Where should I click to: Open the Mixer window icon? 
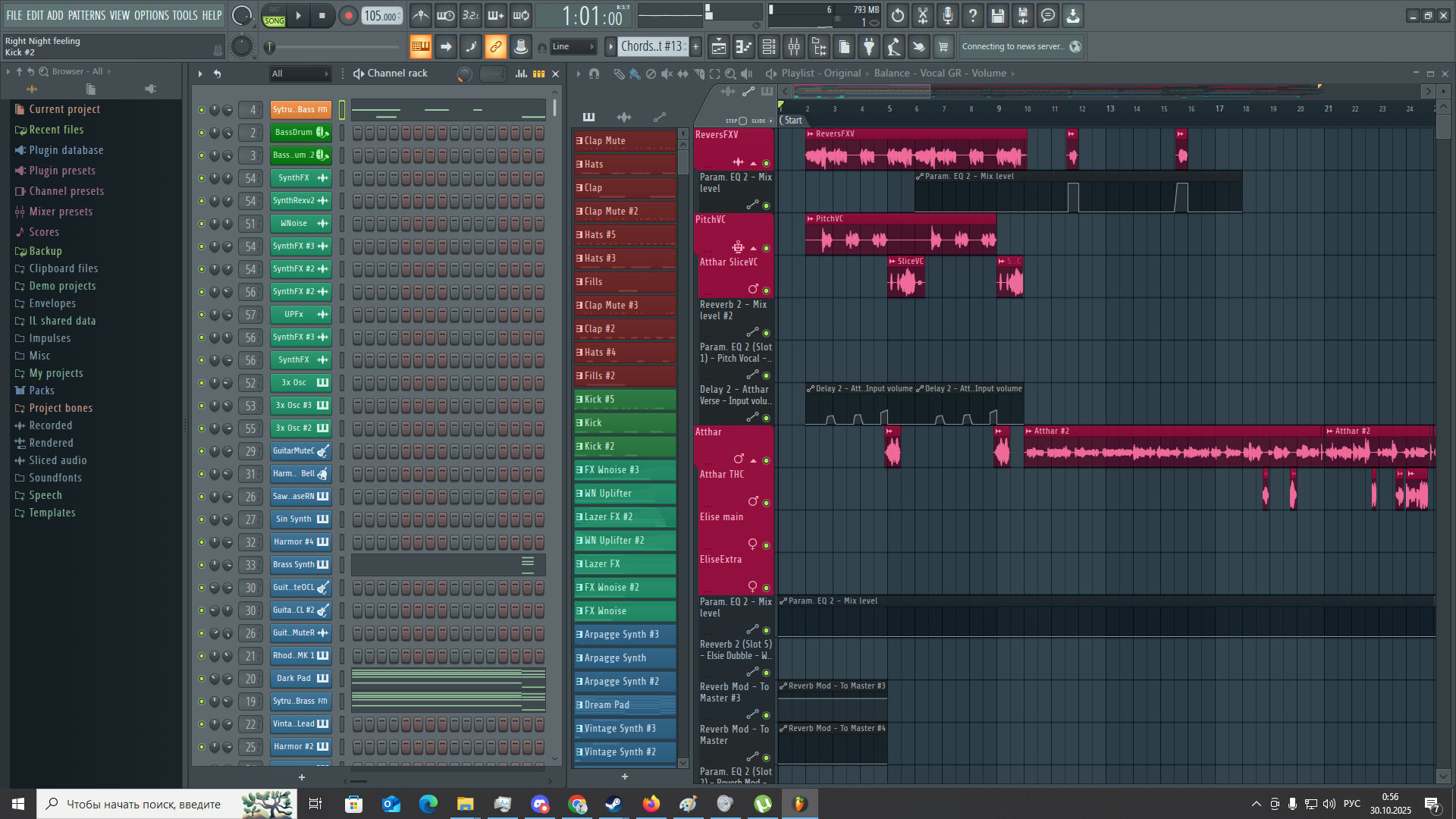click(794, 47)
